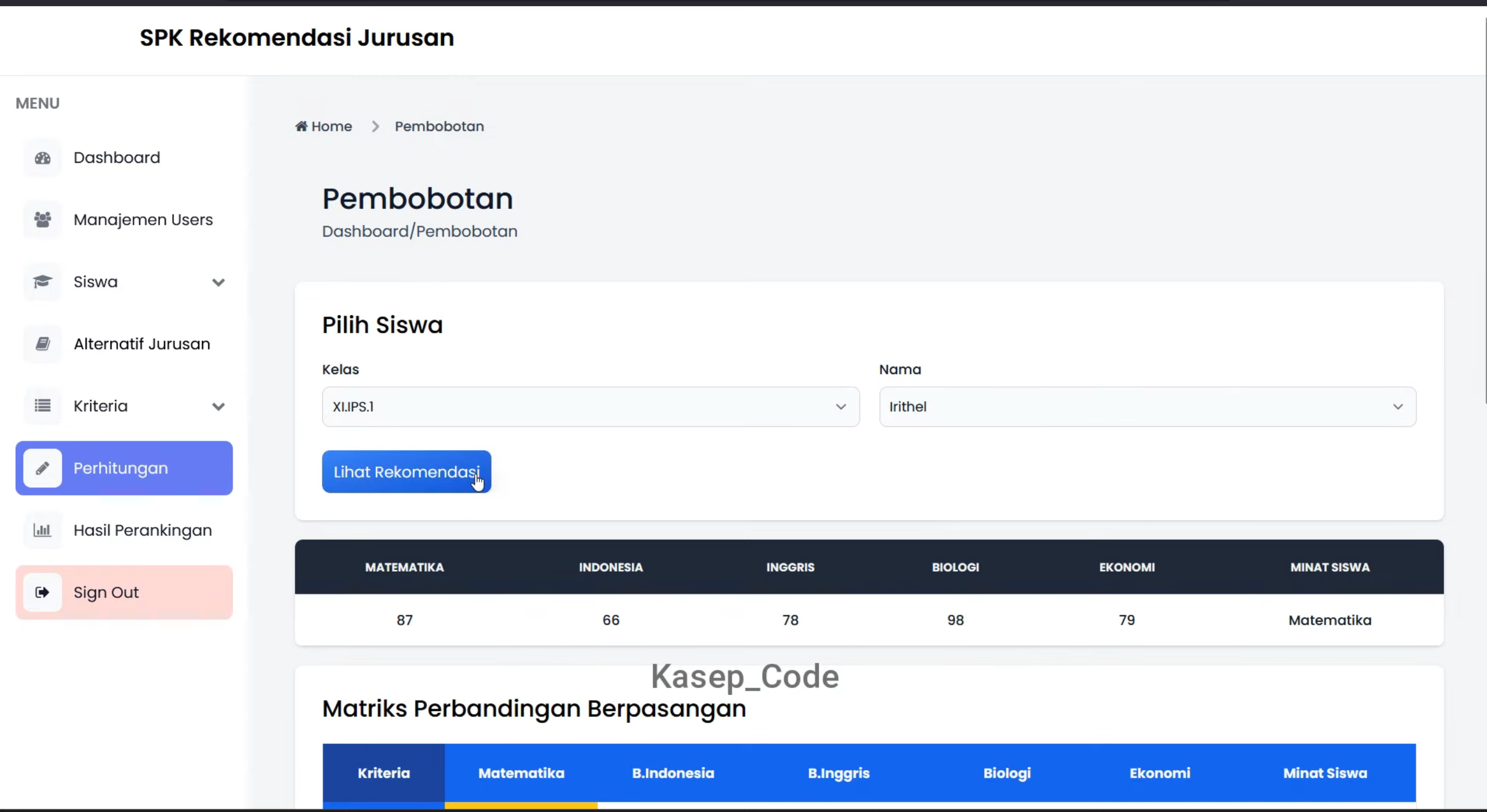This screenshot has height=812, width=1487.
Task: Click the Indonesia score 66
Action: click(611, 620)
